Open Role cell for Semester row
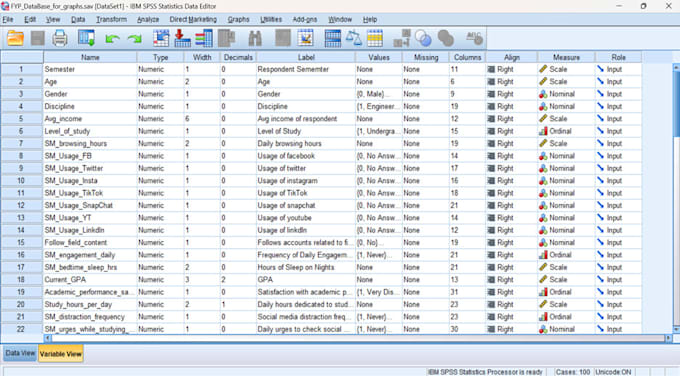 (618, 69)
